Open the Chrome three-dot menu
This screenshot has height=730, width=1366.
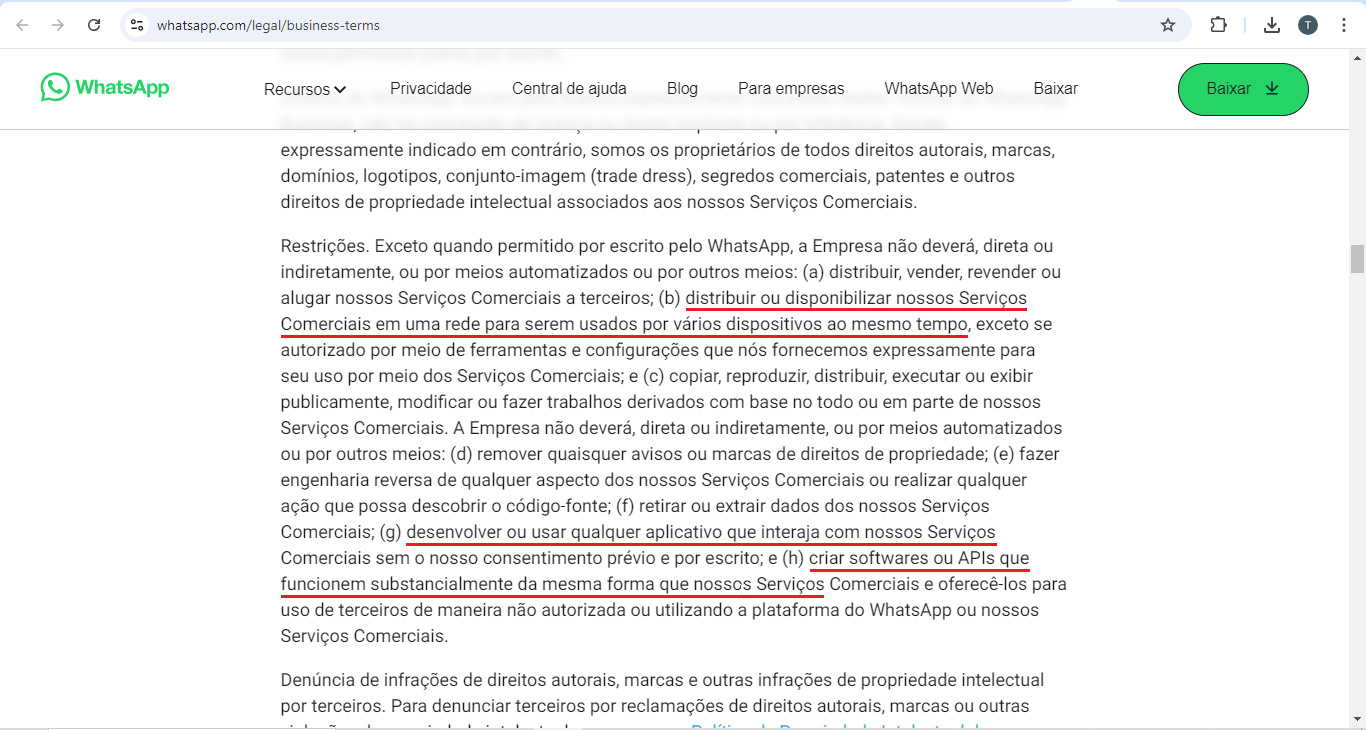(x=1344, y=25)
